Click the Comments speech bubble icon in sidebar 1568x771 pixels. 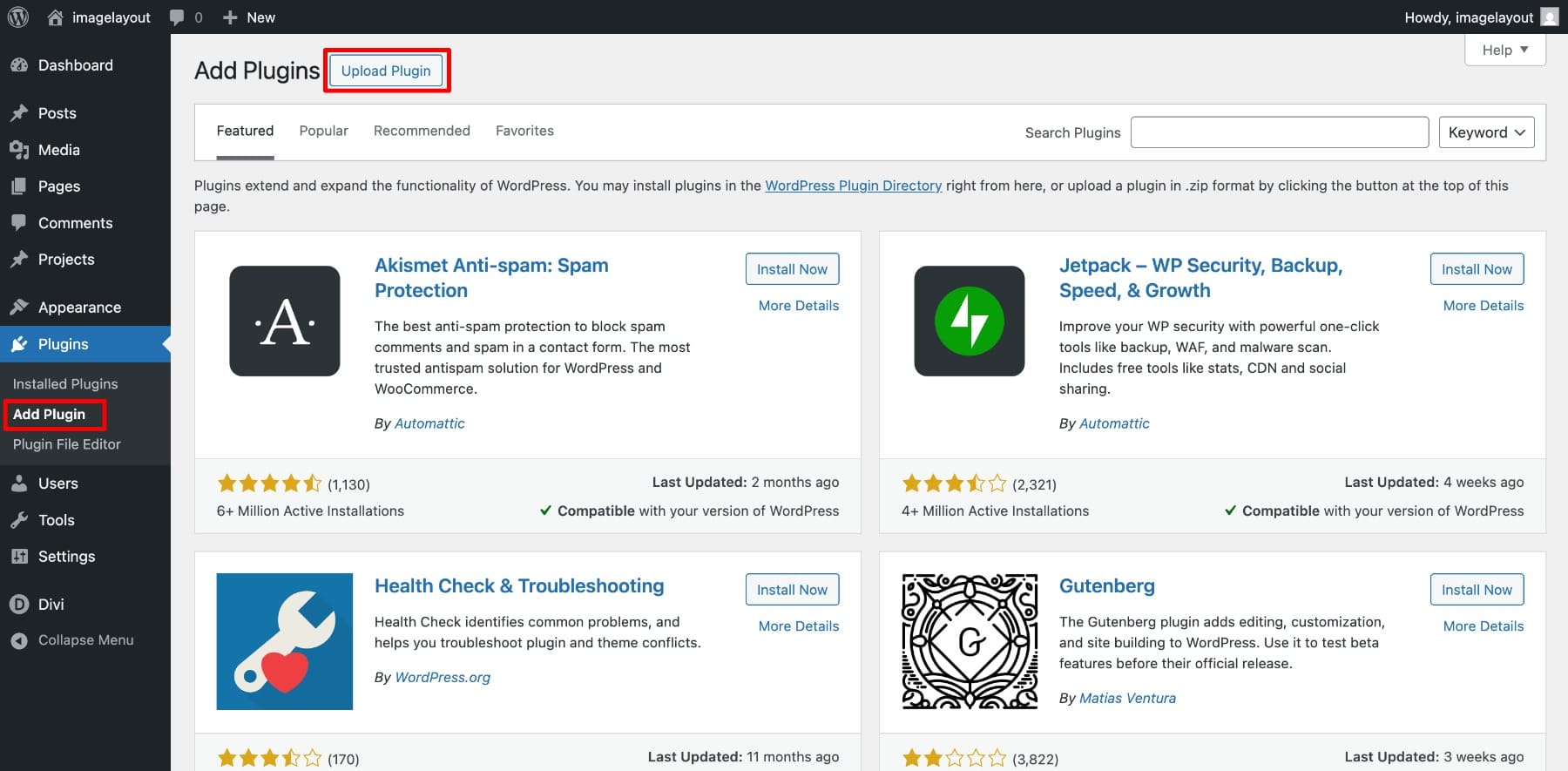tap(19, 223)
